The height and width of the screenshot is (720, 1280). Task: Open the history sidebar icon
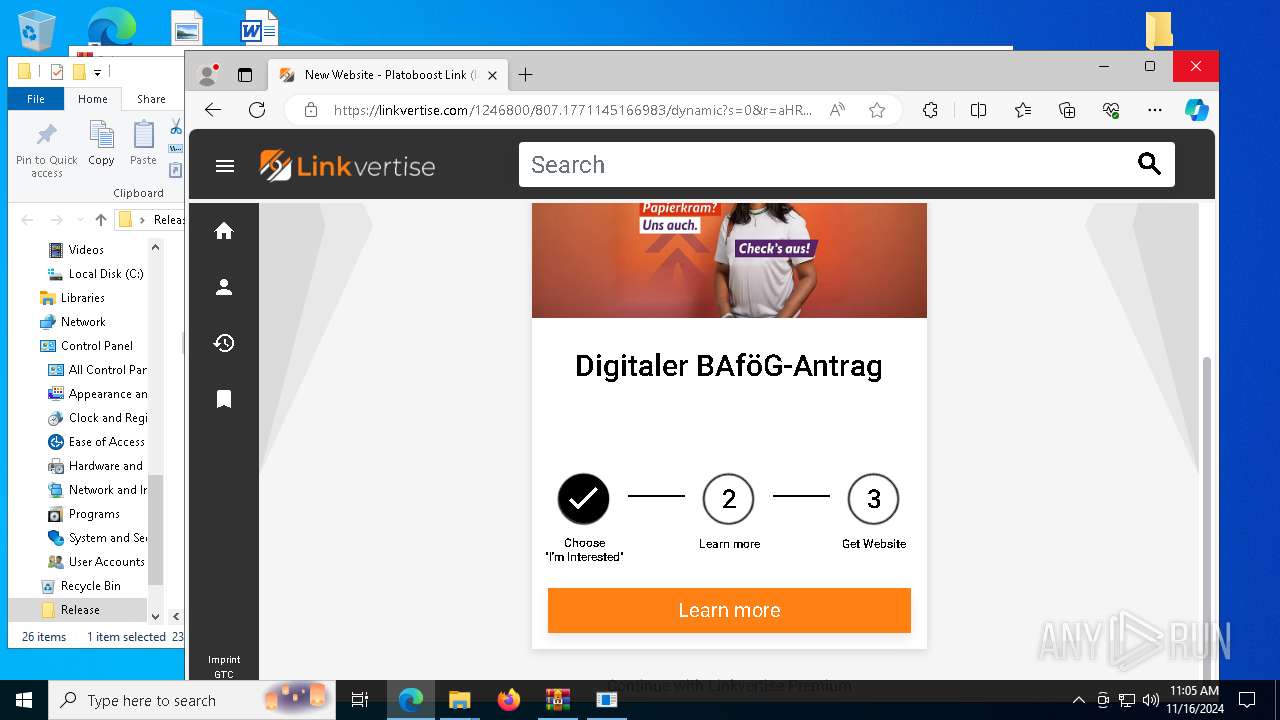224,343
